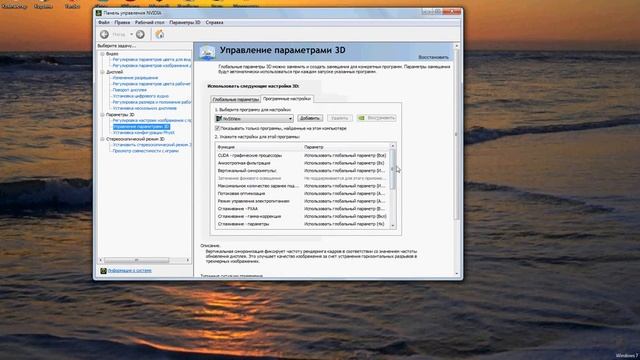Click the NVIDIA logo on the Восстановить button
640x360 pixels.
(361, 118)
